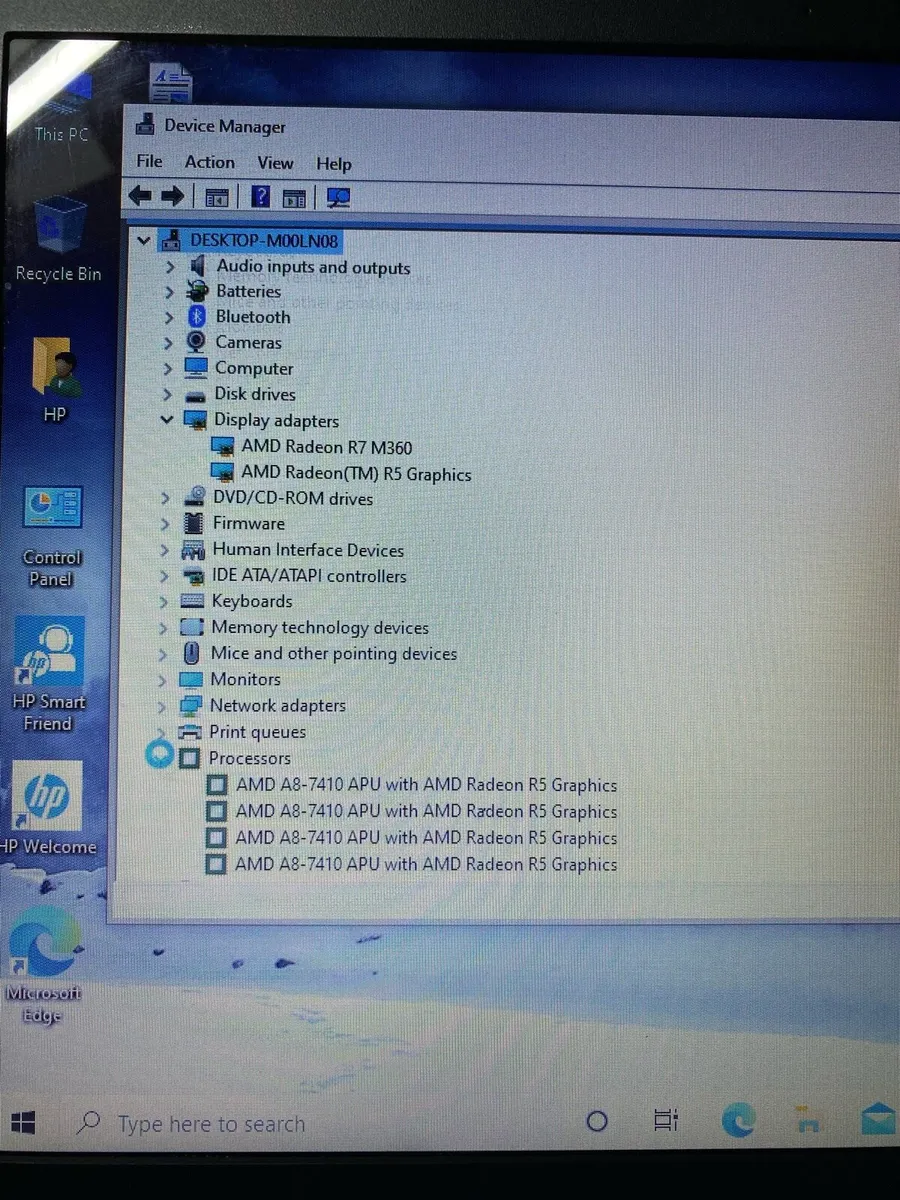900x1200 pixels.
Task: Select the Computer label
Action: pos(254,368)
